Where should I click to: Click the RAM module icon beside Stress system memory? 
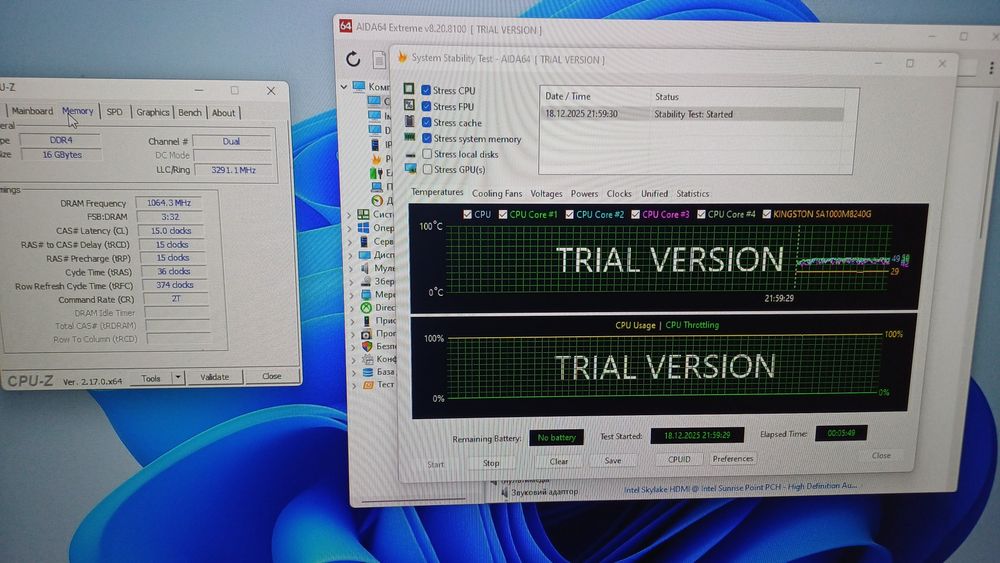click(x=410, y=137)
